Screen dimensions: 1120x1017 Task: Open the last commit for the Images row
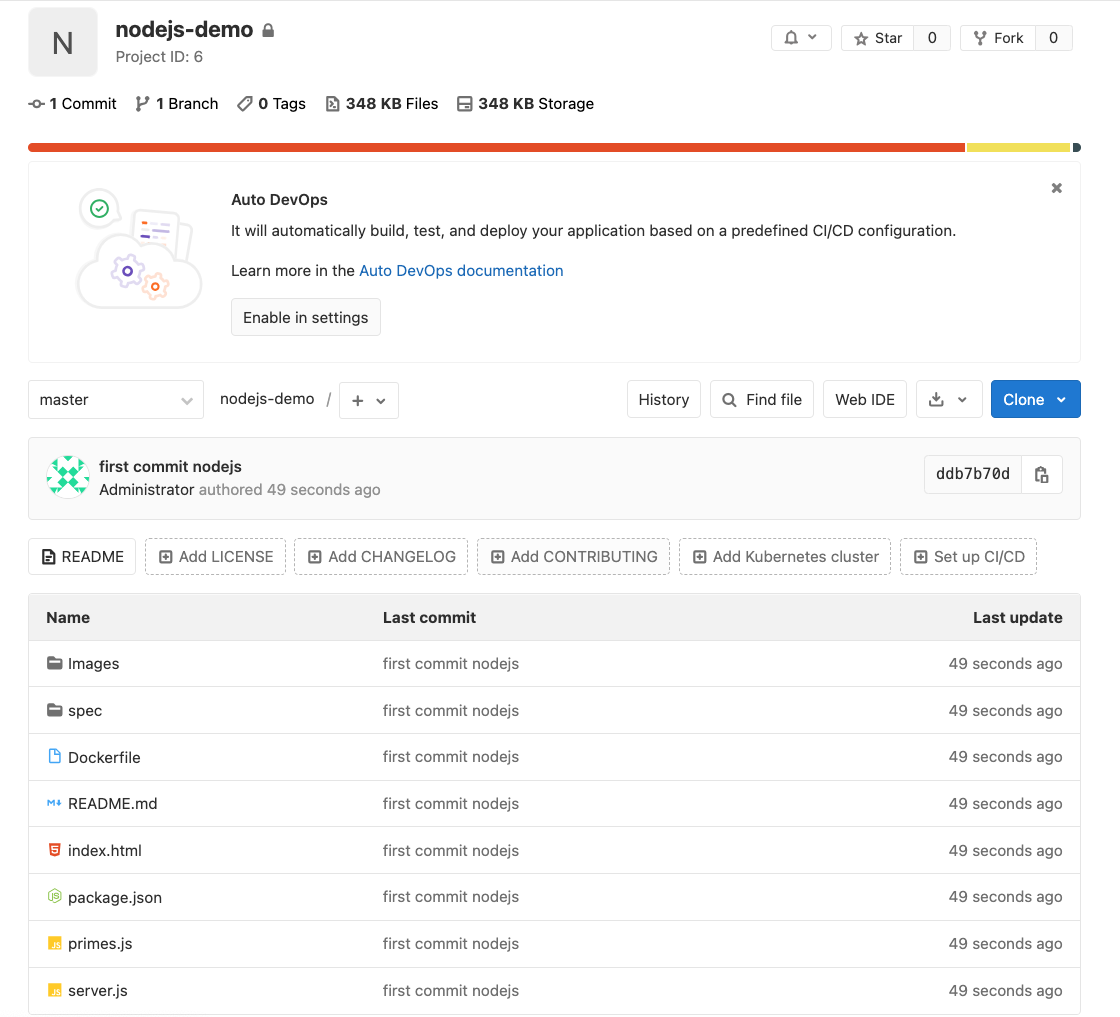[451, 663]
